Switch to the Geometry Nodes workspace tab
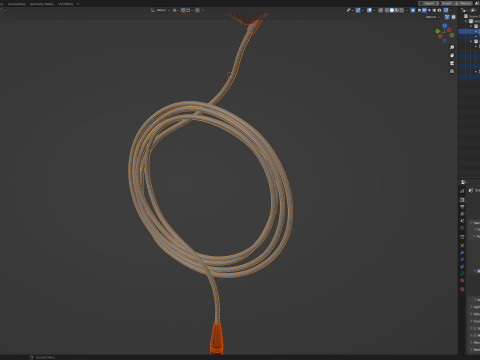Viewport: 480px width, 360px height. point(42,4)
